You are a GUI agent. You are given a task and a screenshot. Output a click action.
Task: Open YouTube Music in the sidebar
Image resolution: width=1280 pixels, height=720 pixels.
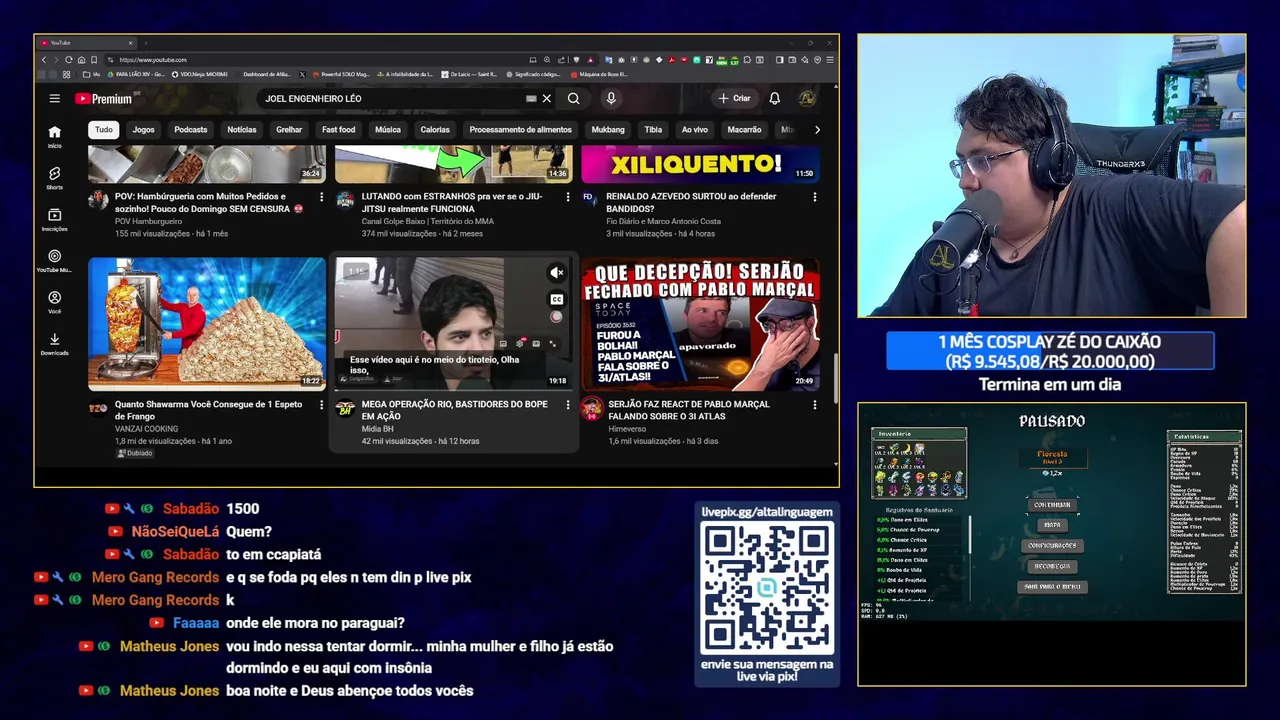(54, 261)
